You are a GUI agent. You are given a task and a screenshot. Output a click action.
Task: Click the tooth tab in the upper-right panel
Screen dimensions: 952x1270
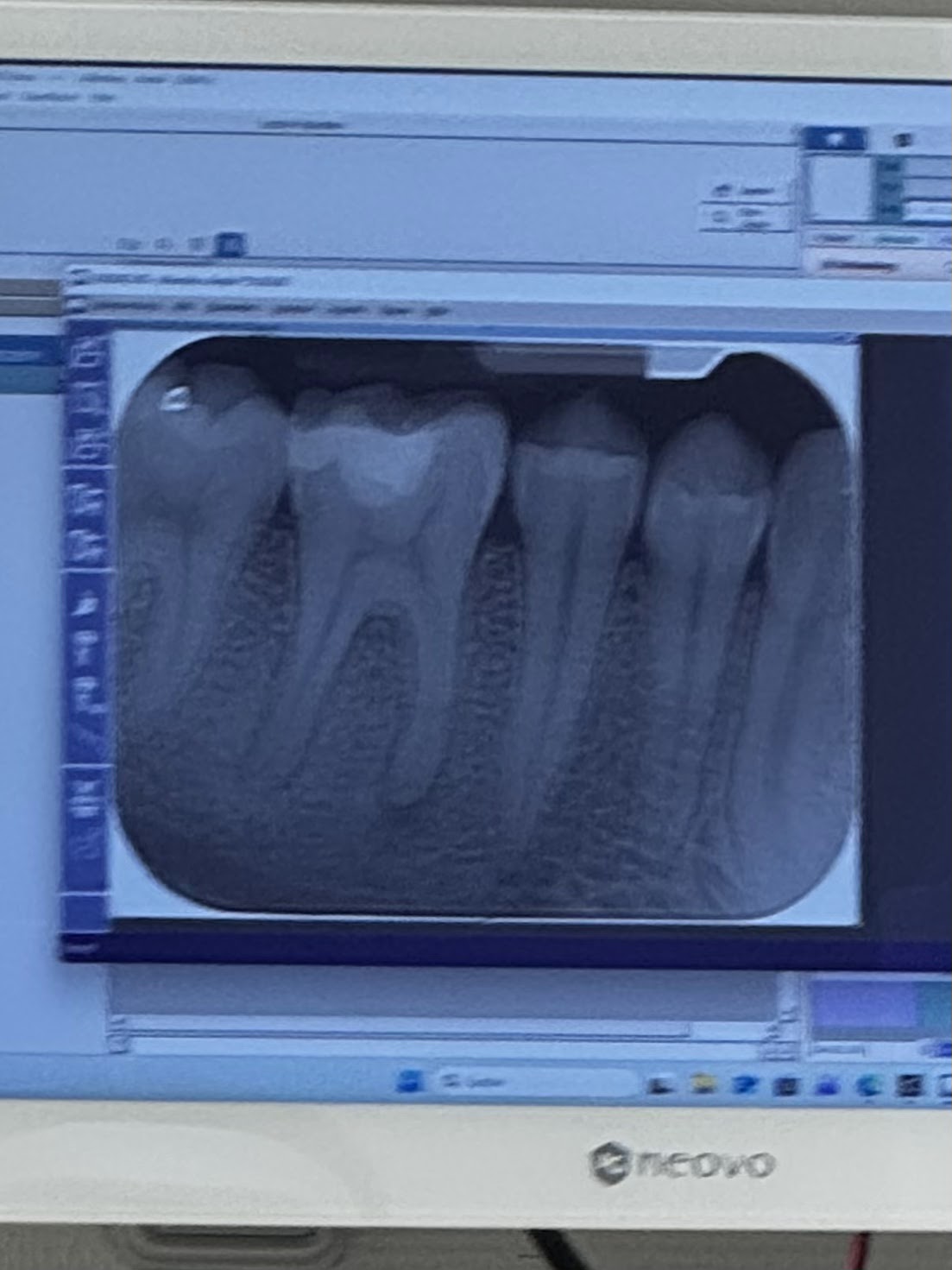[x=834, y=138]
